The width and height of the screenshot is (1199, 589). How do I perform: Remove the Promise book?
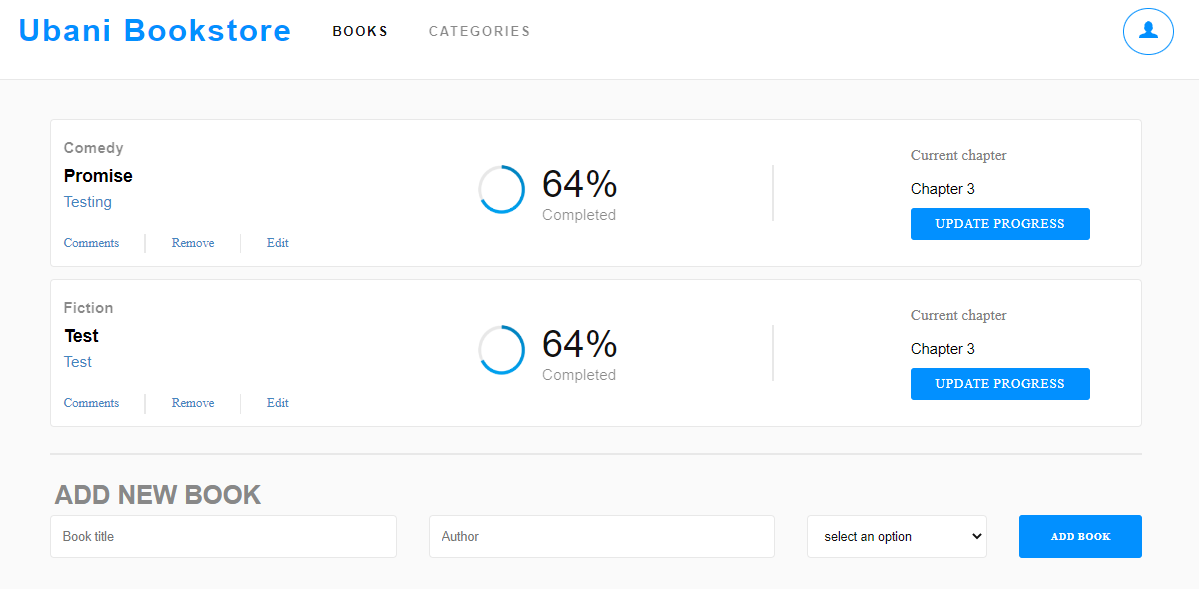[x=192, y=242]
